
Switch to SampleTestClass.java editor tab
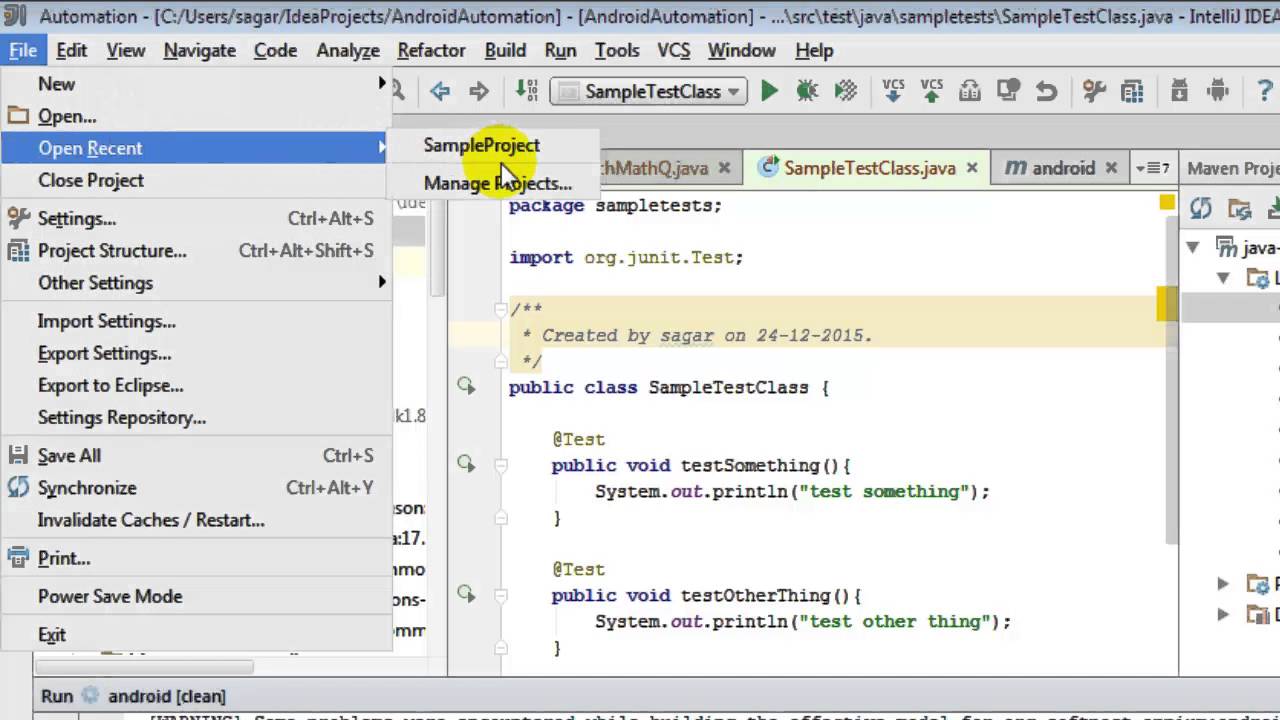pos(870,168)
